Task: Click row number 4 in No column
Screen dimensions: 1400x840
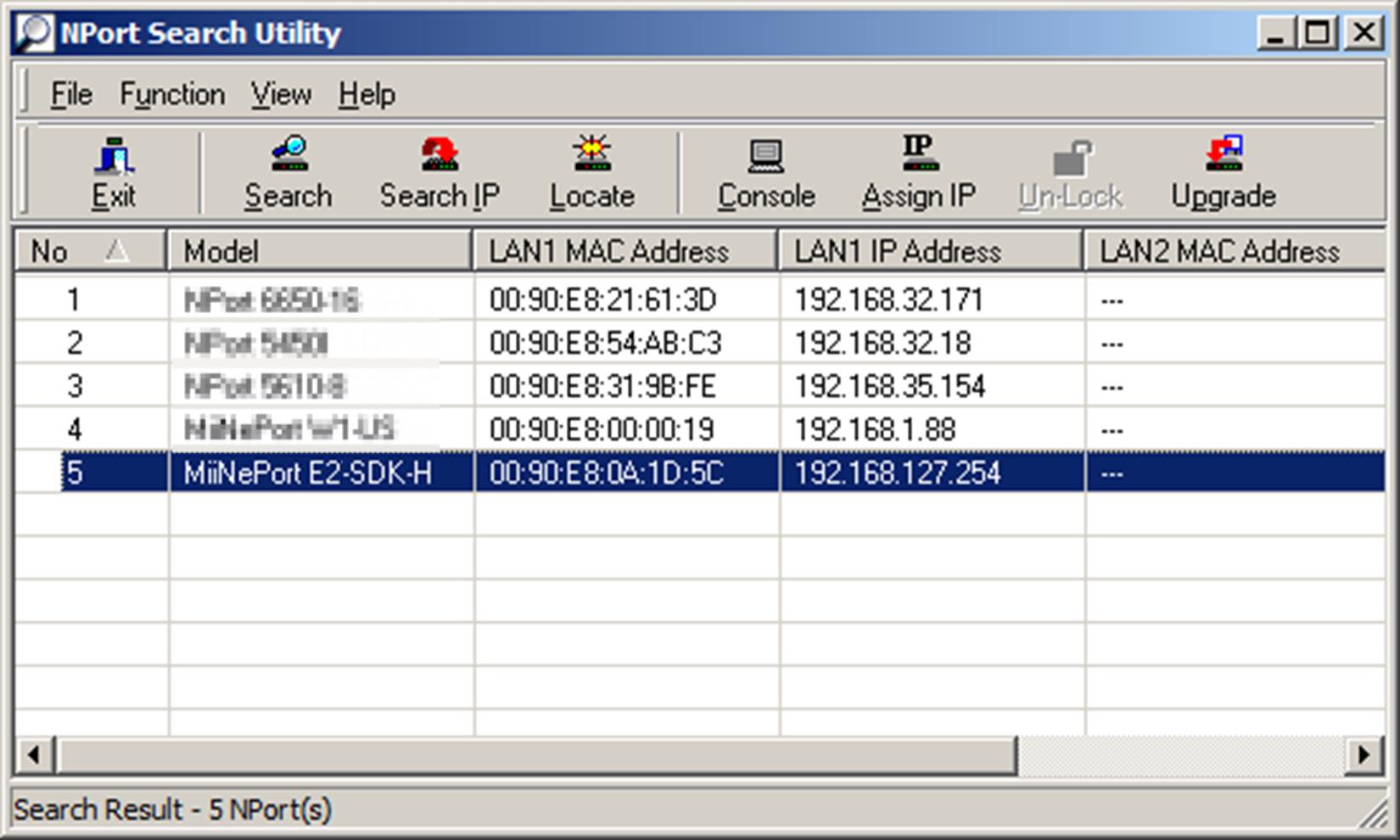Action: [x=75, y=430]
